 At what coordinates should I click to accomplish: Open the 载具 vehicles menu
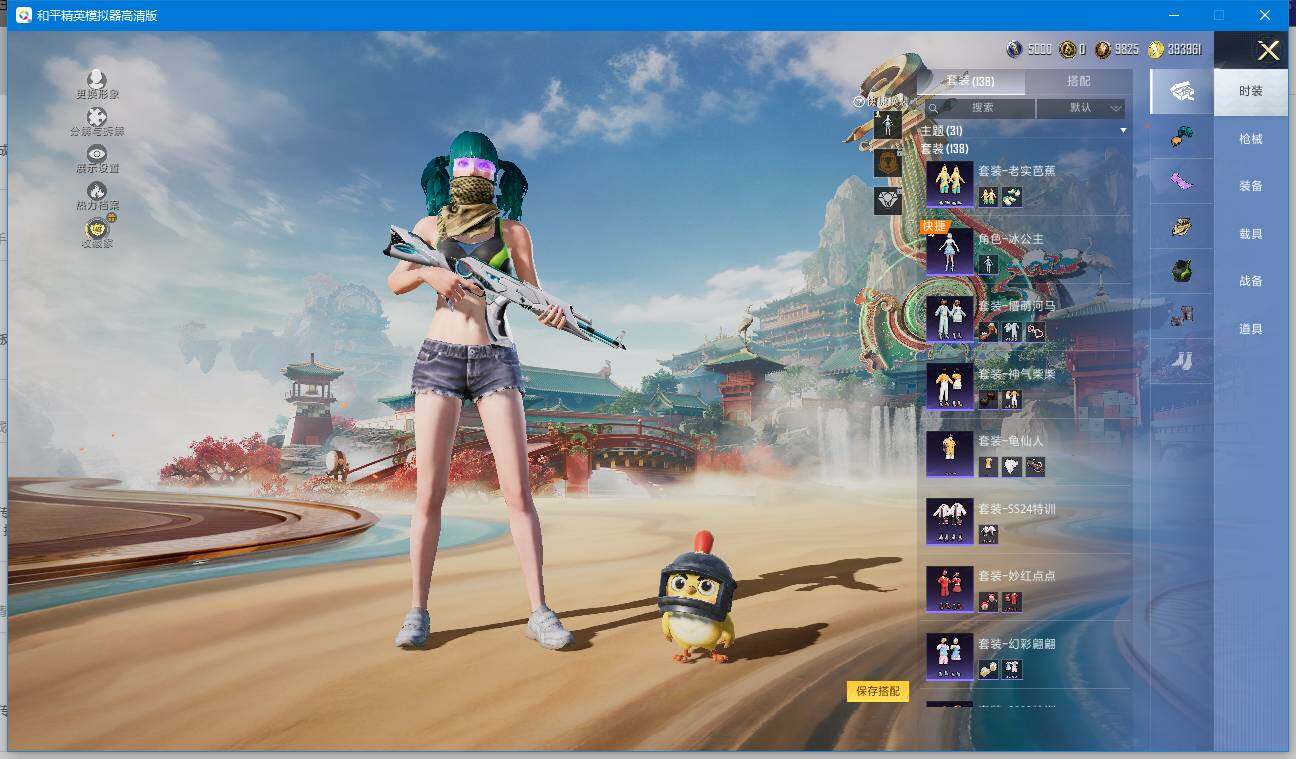(x=1250, y=234)
